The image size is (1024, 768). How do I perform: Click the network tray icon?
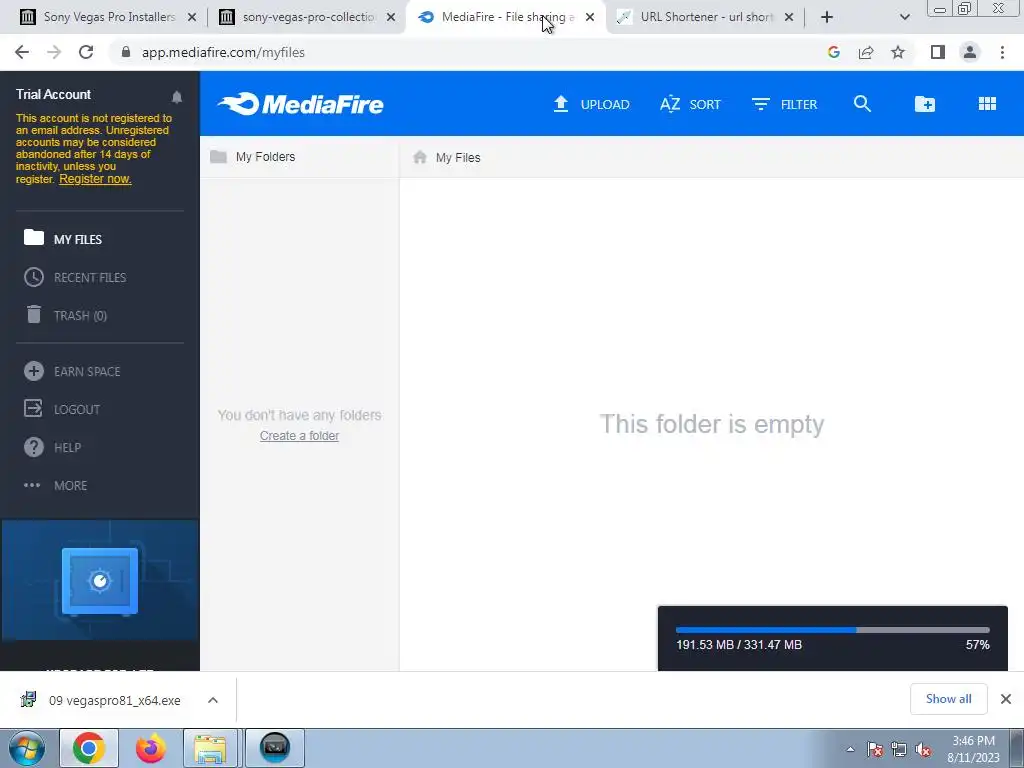point(899,749)
